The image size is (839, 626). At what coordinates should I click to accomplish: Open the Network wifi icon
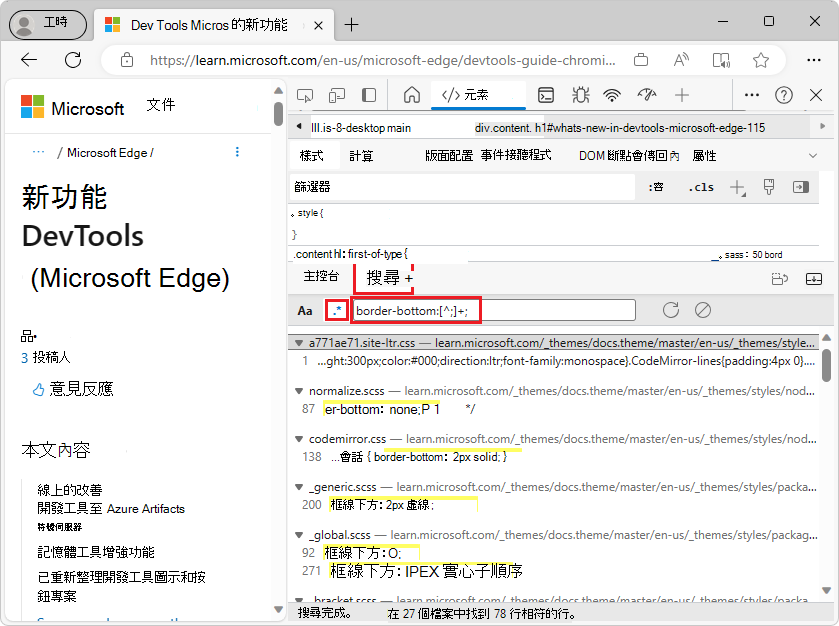coord(612,95)
